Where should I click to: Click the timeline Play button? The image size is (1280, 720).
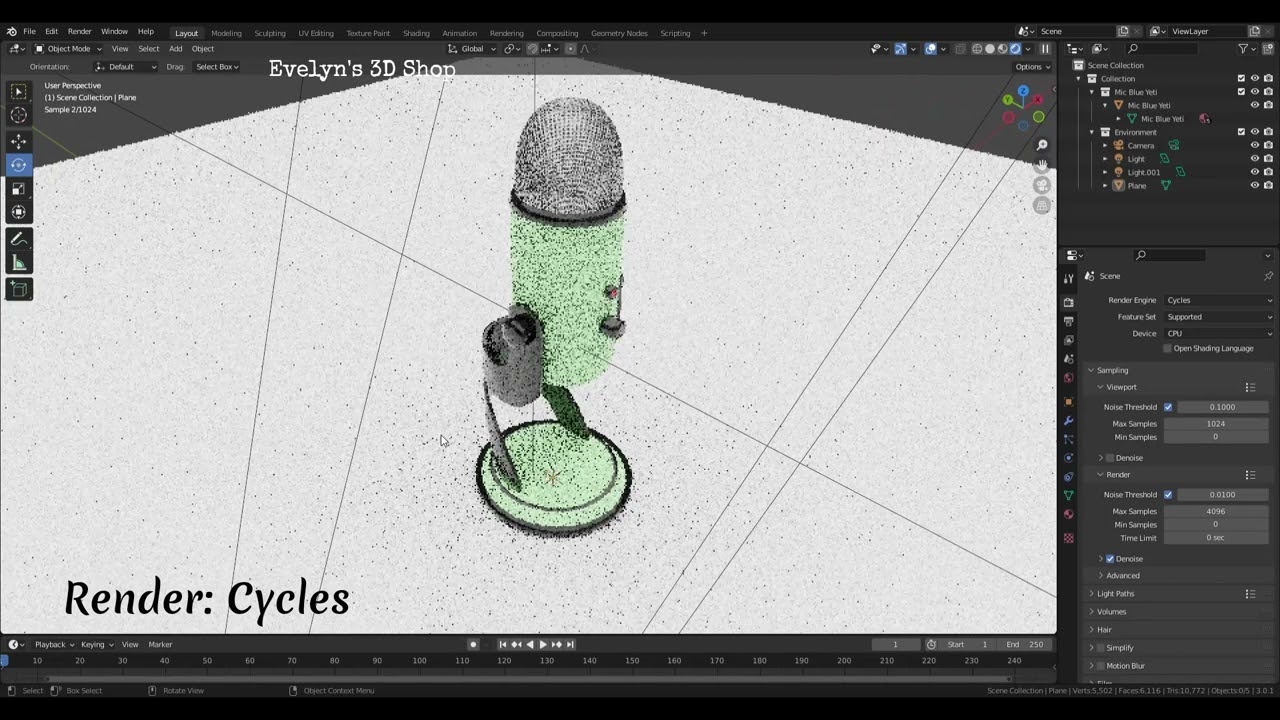click(543, 645)
